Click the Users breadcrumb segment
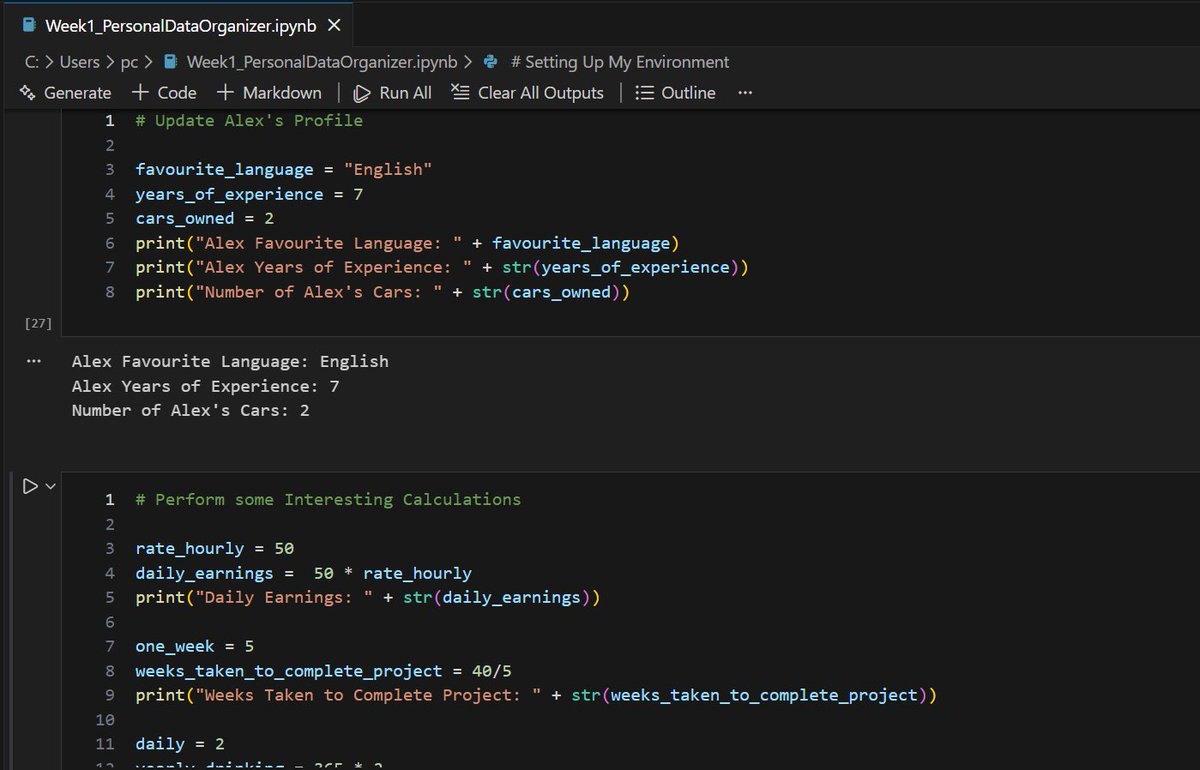 [80, 62]
